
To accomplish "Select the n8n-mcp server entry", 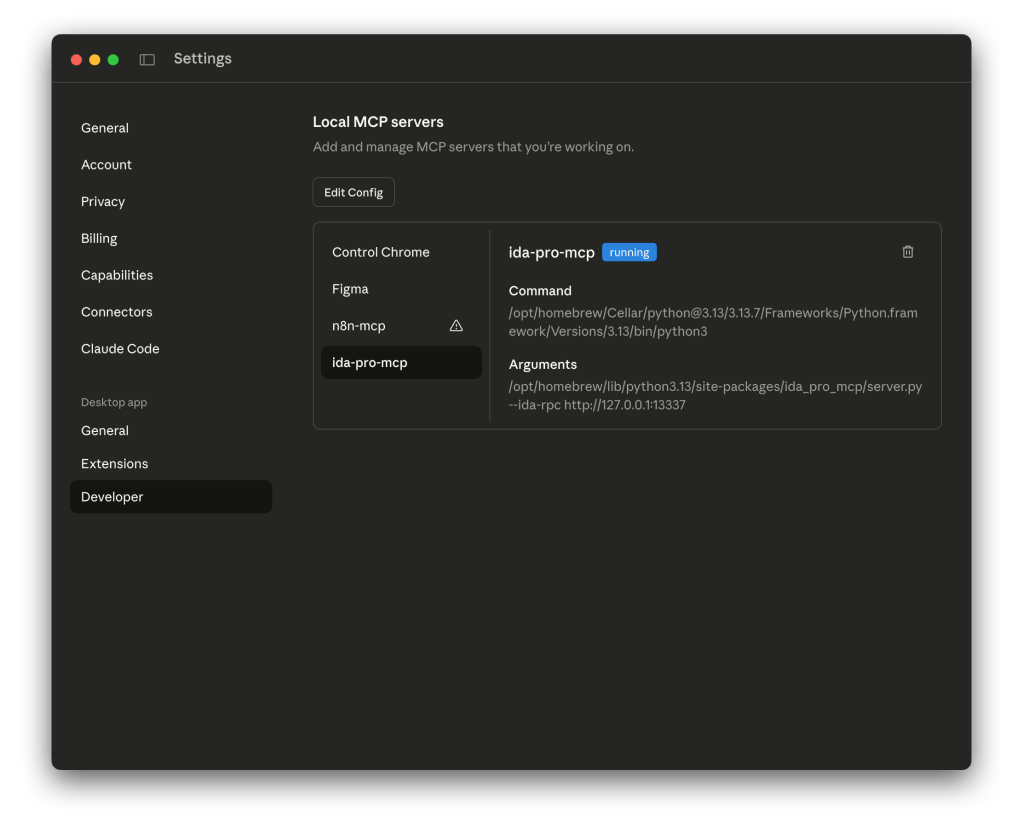I will click(359, 326).
